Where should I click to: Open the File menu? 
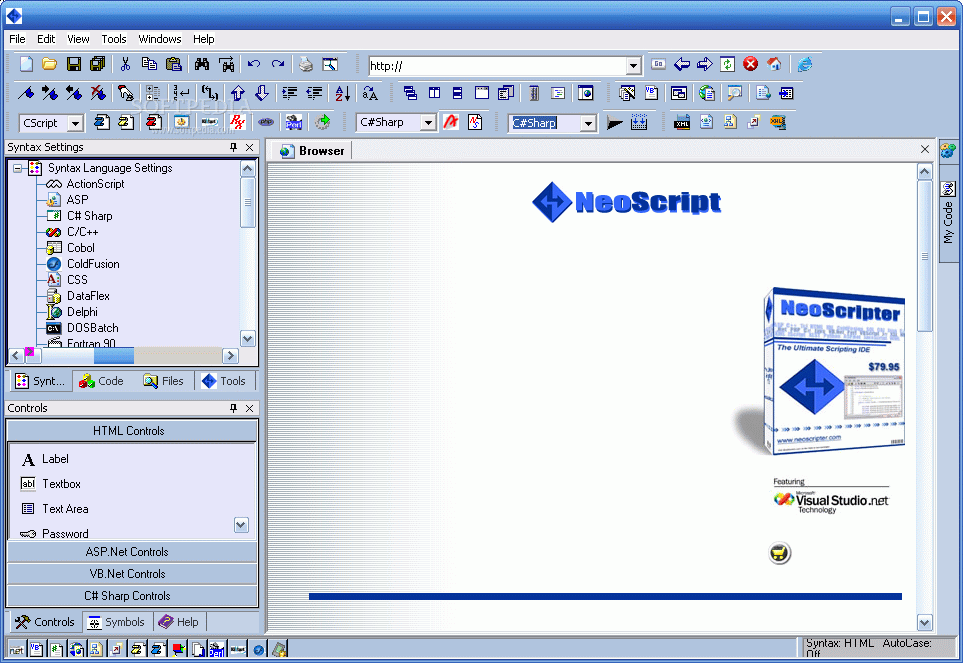[17, 39]
